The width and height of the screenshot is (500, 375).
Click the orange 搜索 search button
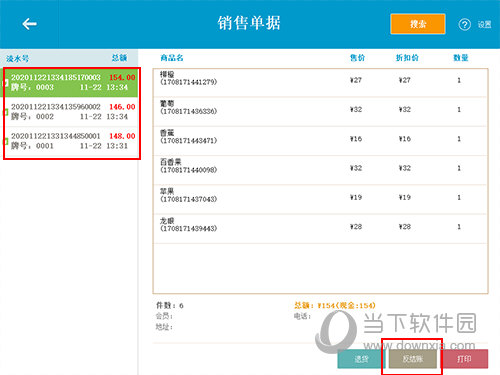[418, 24]
